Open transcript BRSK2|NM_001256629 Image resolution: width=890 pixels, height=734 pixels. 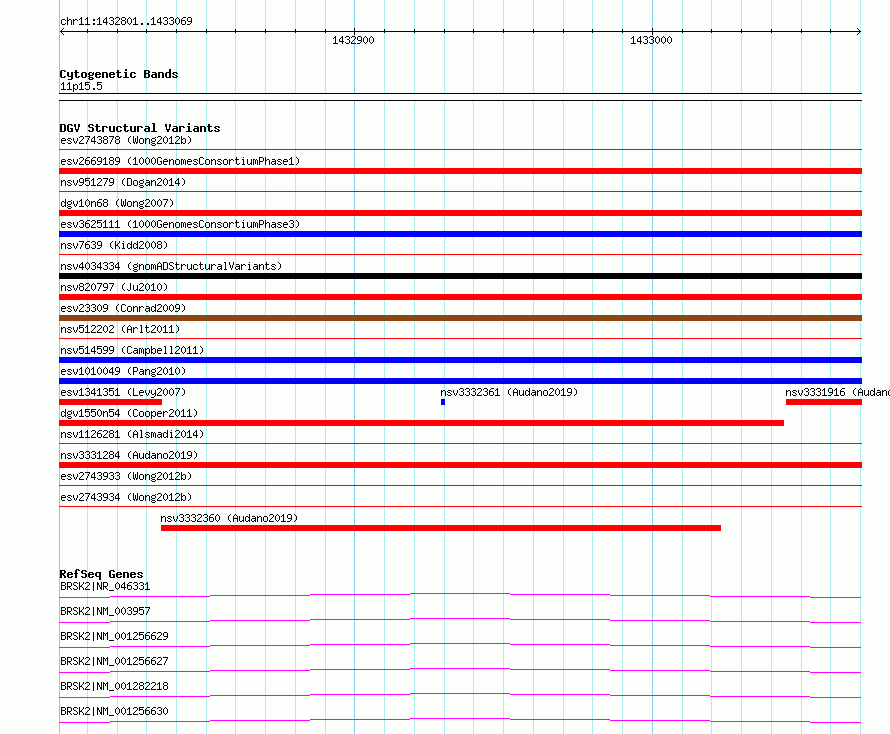pos(114,636)
